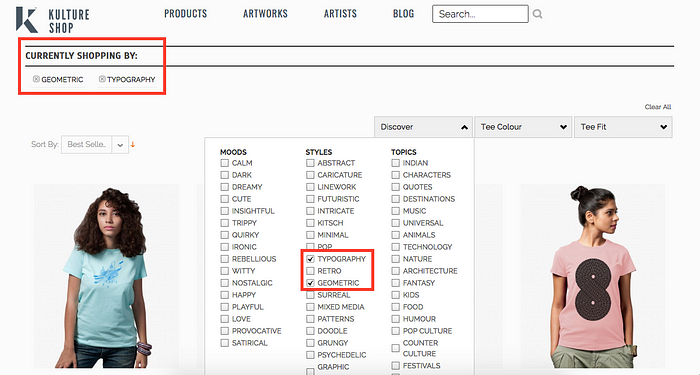The image size is (700, 375).
Task: Open the Artists page
Action: [340, 14]
